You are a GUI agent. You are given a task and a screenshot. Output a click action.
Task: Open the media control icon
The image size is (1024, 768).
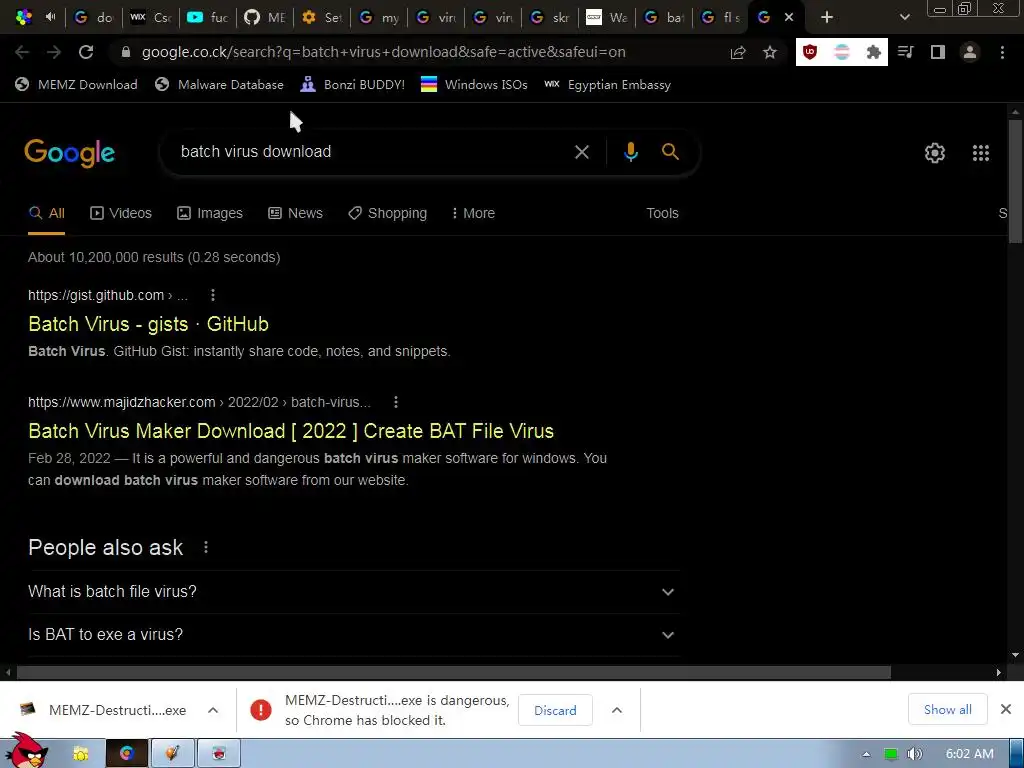(x=905, y=52)
